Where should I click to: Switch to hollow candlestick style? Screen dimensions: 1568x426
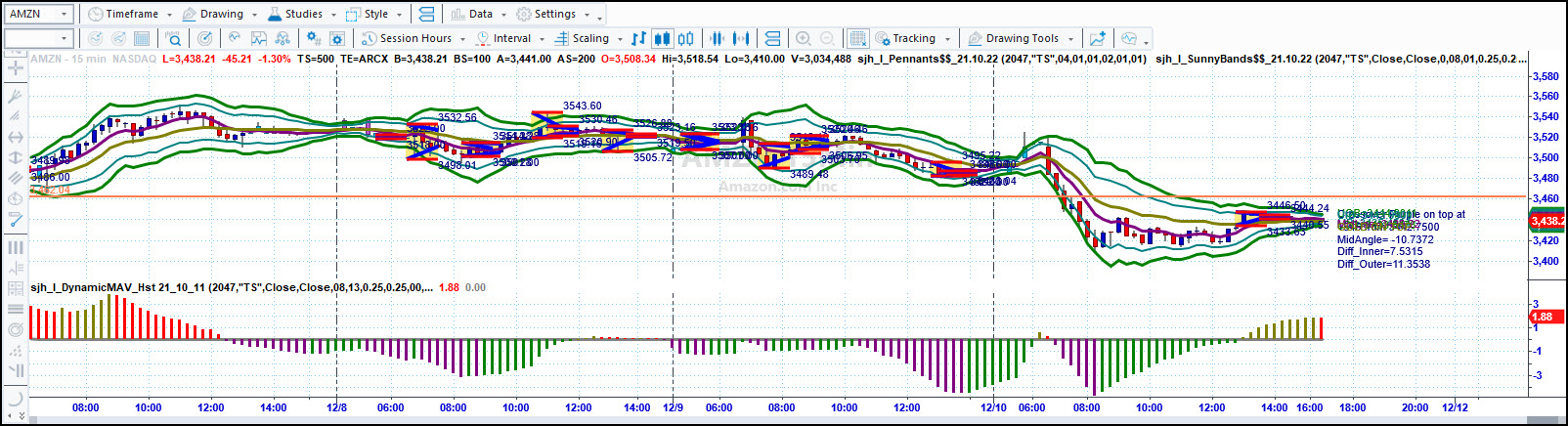tap(685, 38)
